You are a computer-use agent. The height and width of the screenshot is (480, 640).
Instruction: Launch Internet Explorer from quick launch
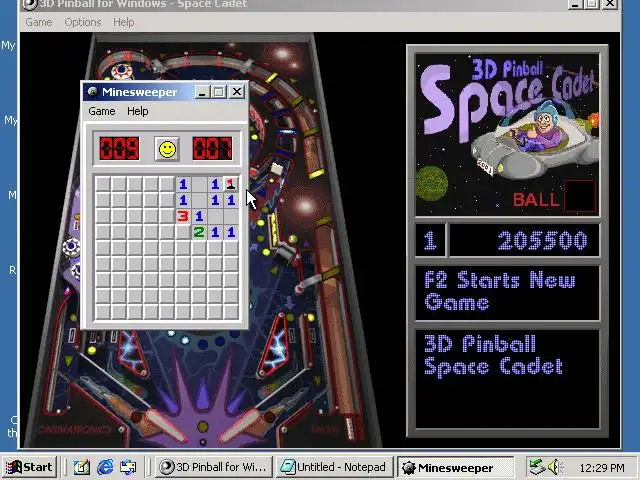pos(105,467)
